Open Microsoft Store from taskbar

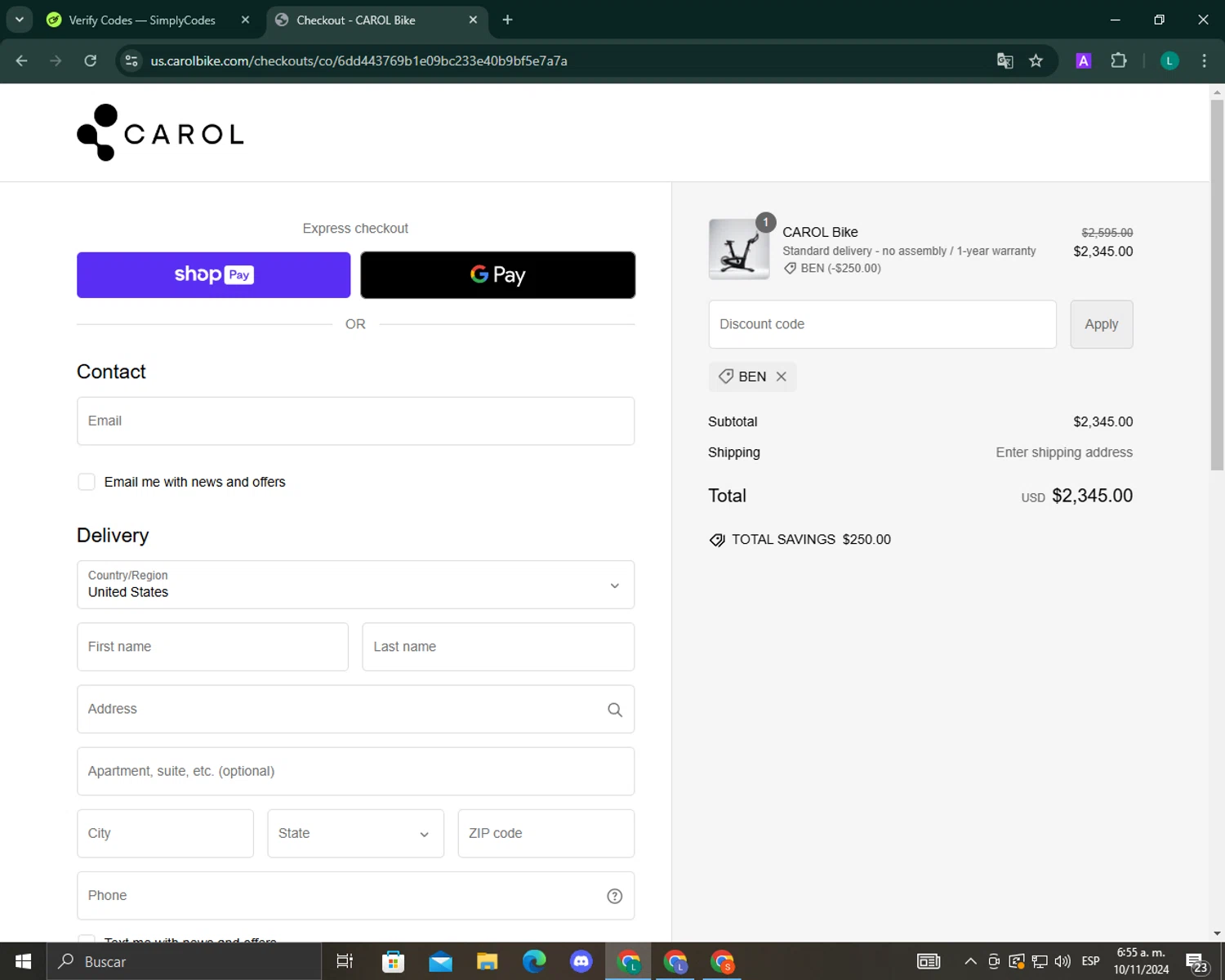tap(393, 961)
